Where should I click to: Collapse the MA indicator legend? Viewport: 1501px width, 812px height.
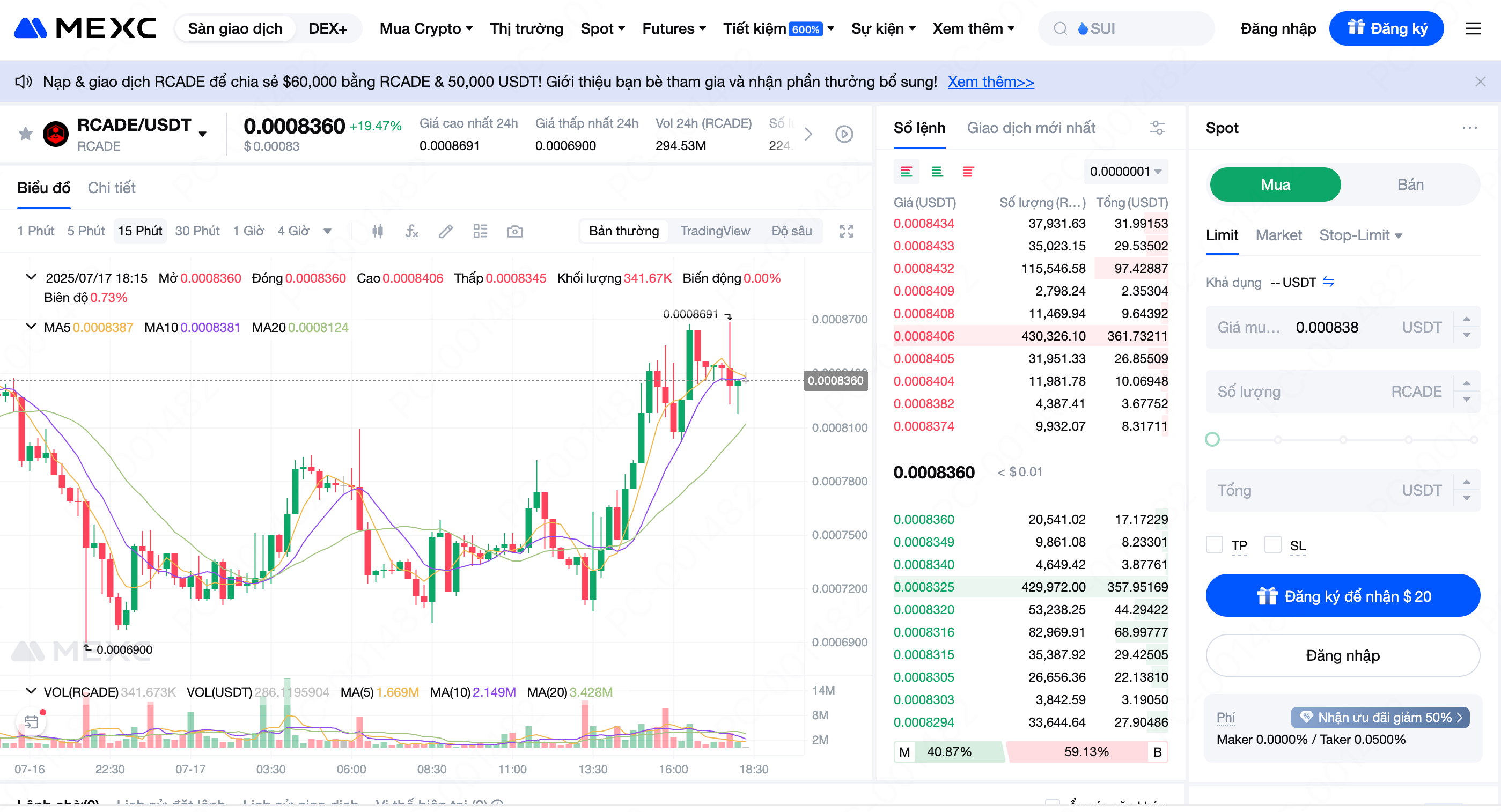31,326
